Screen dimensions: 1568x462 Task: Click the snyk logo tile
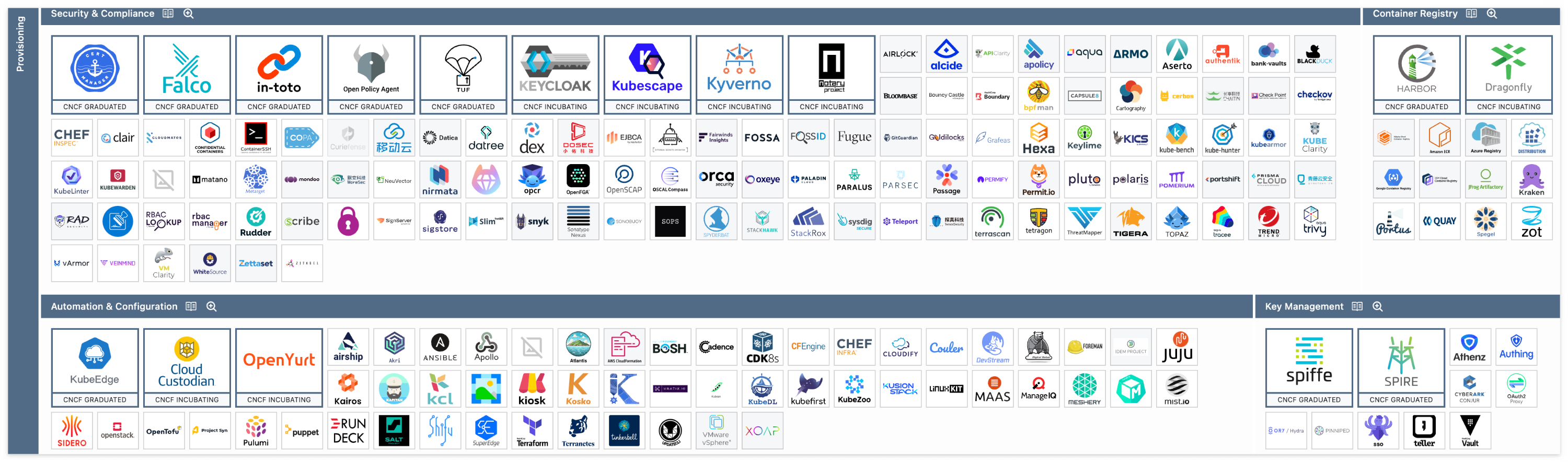coord(532,222)
